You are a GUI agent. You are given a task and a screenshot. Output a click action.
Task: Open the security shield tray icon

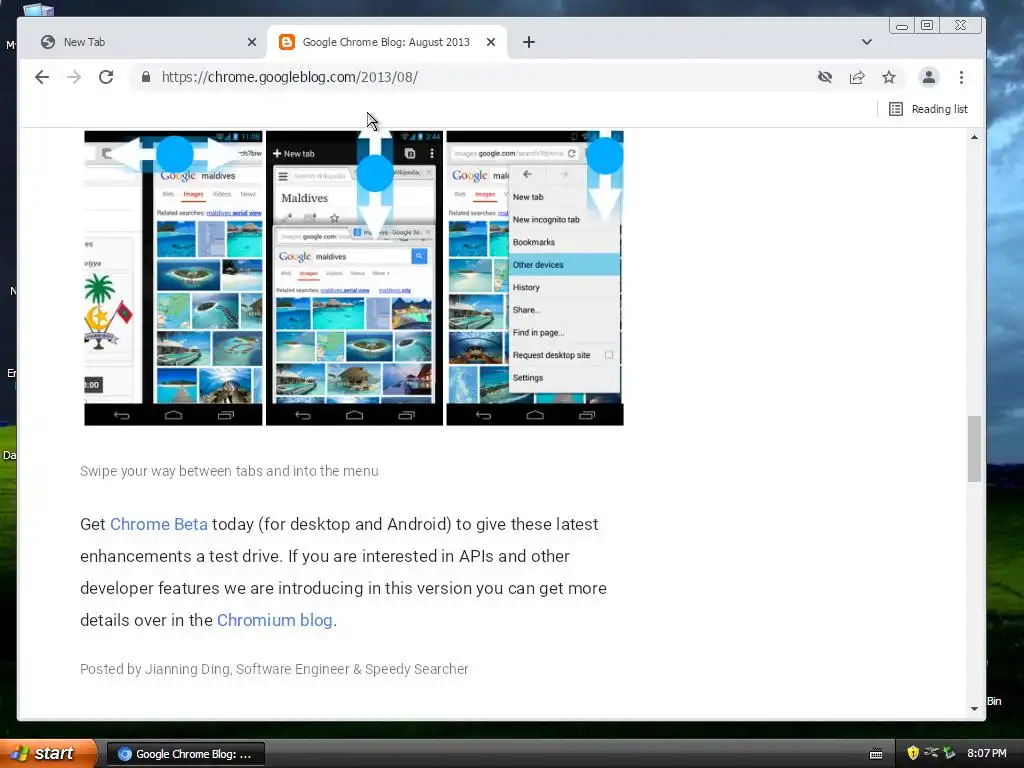[x=913, y=753]
